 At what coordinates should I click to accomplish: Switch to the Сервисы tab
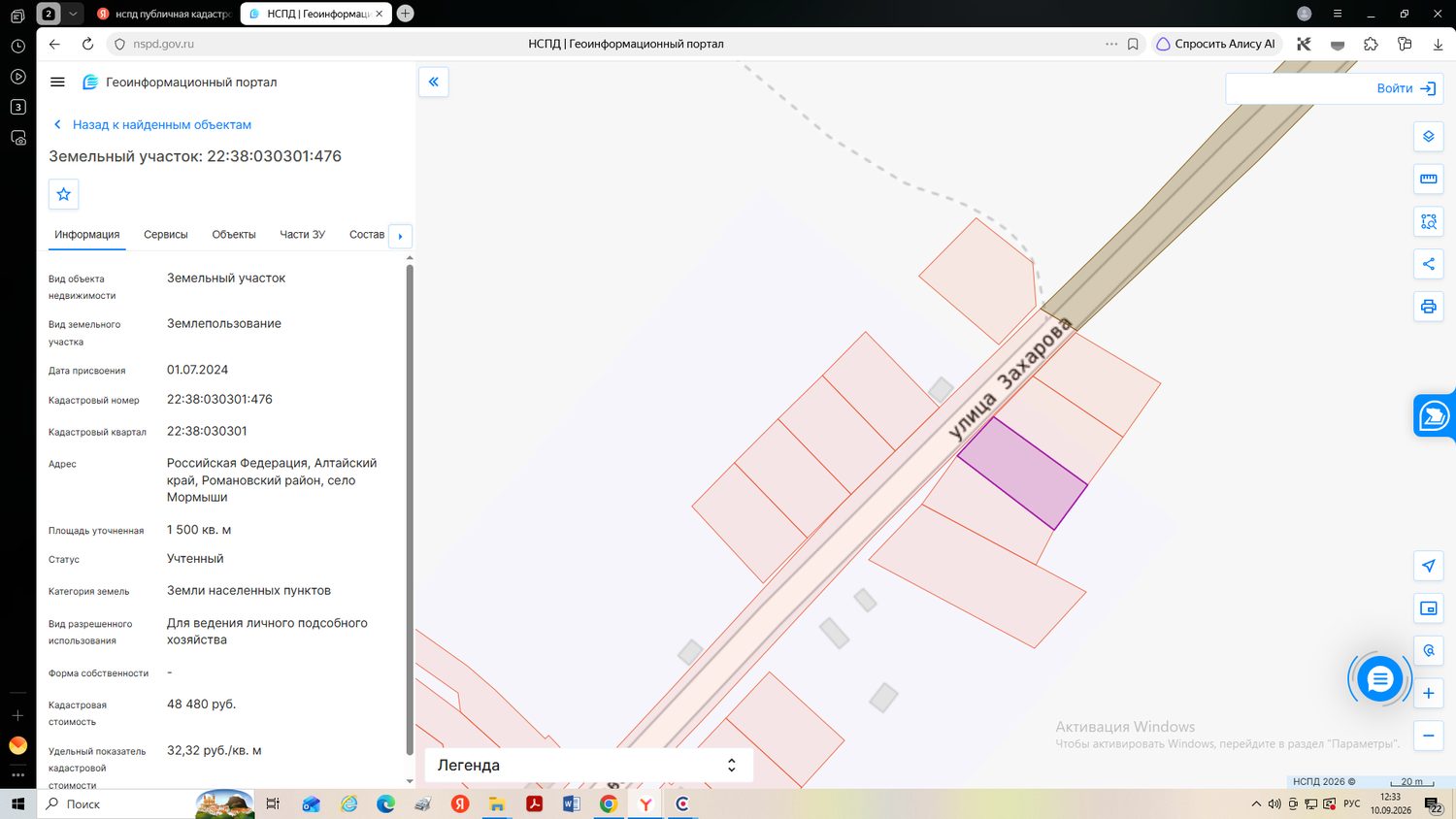[166, 235]
